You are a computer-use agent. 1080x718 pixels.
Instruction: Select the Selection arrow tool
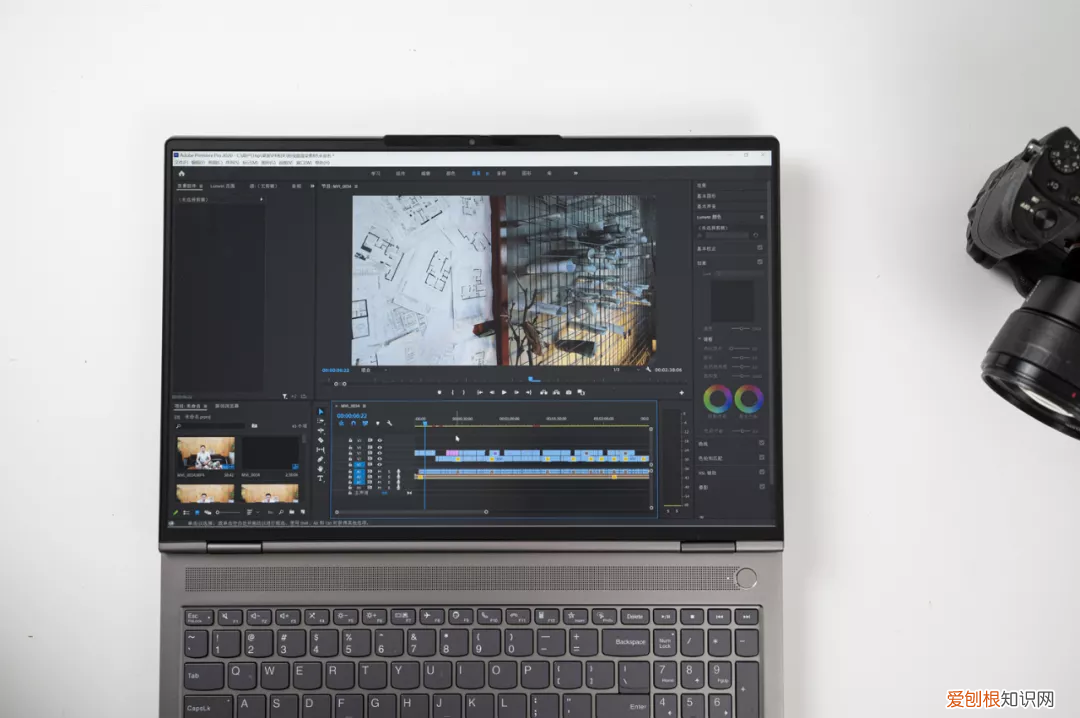(321, 411)
